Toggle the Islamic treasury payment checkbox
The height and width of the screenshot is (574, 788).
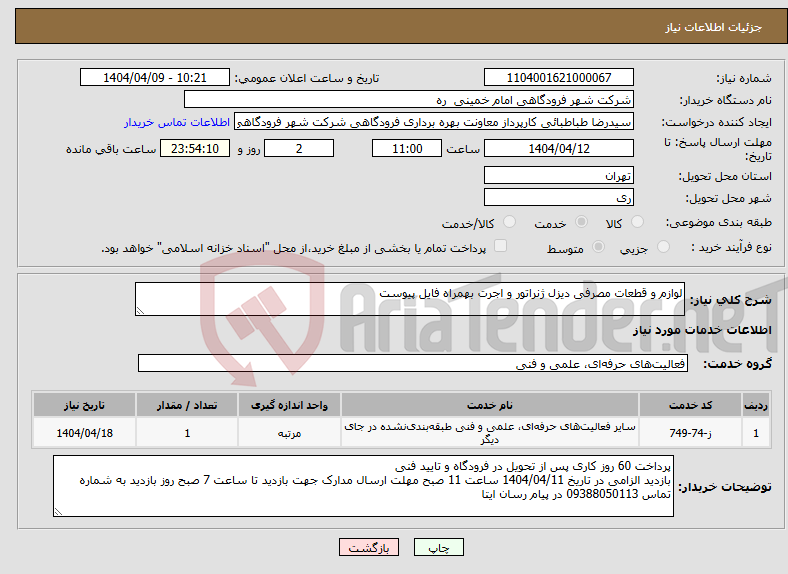click(501, 246)
